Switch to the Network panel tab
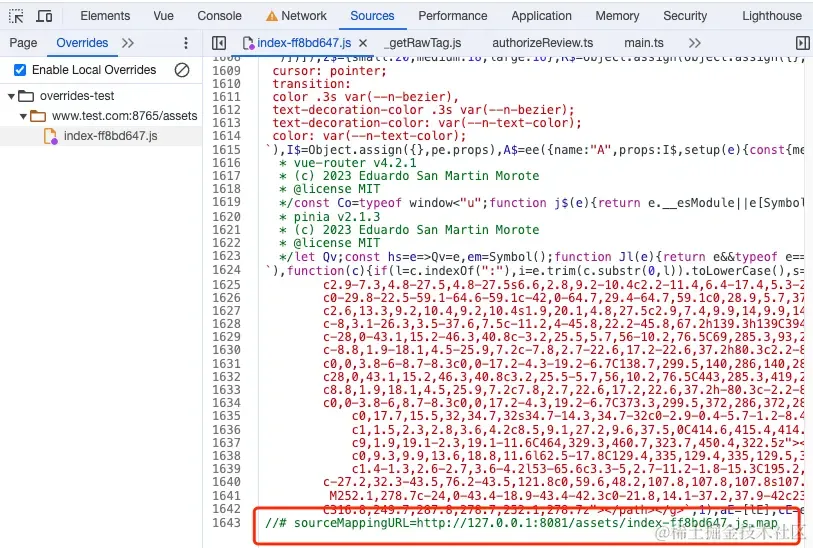Screen dimensions: 813x548 coord(303,16)
